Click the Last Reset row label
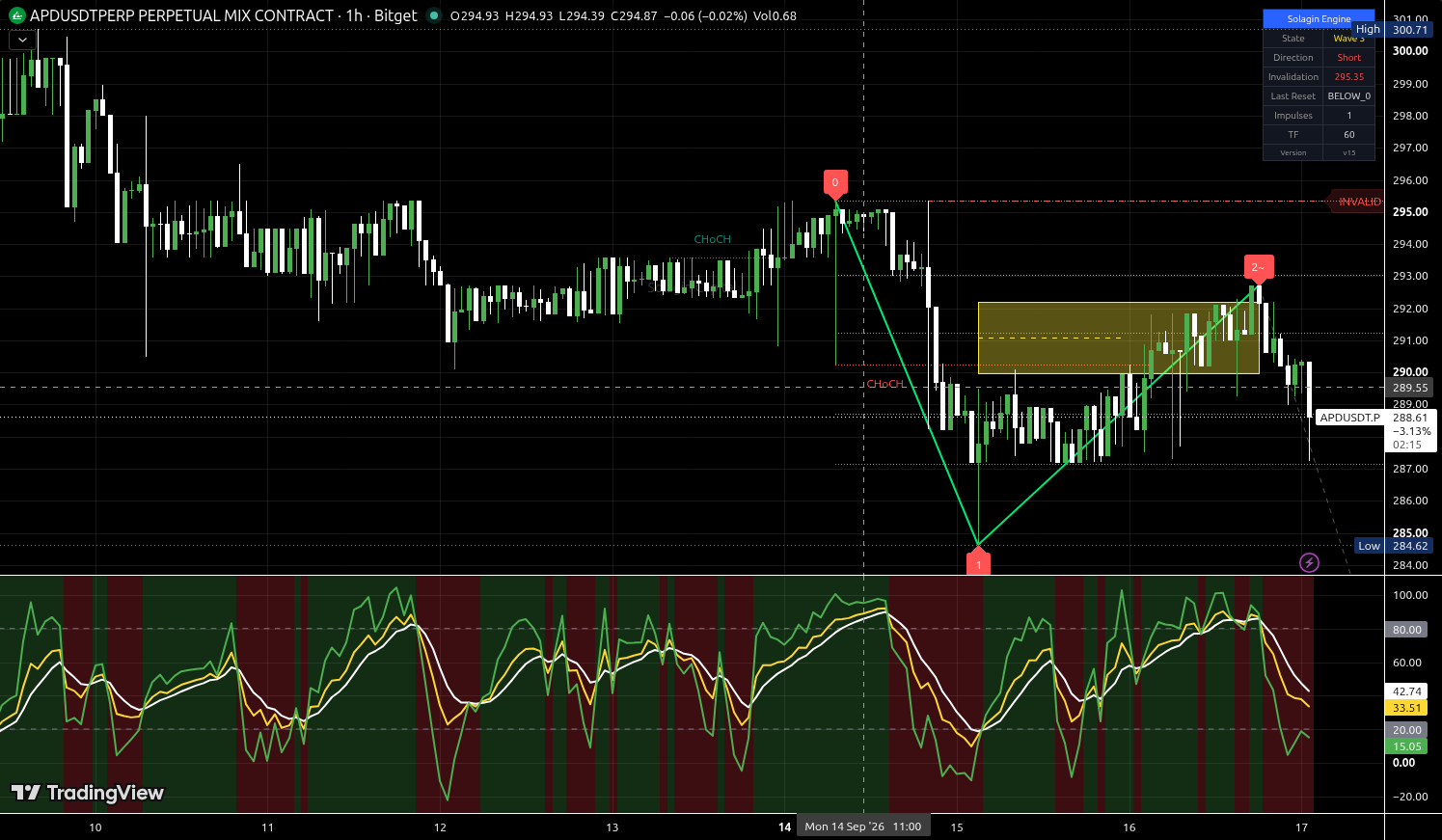The image size is (1442, 840). click(x=1293, y=96)
